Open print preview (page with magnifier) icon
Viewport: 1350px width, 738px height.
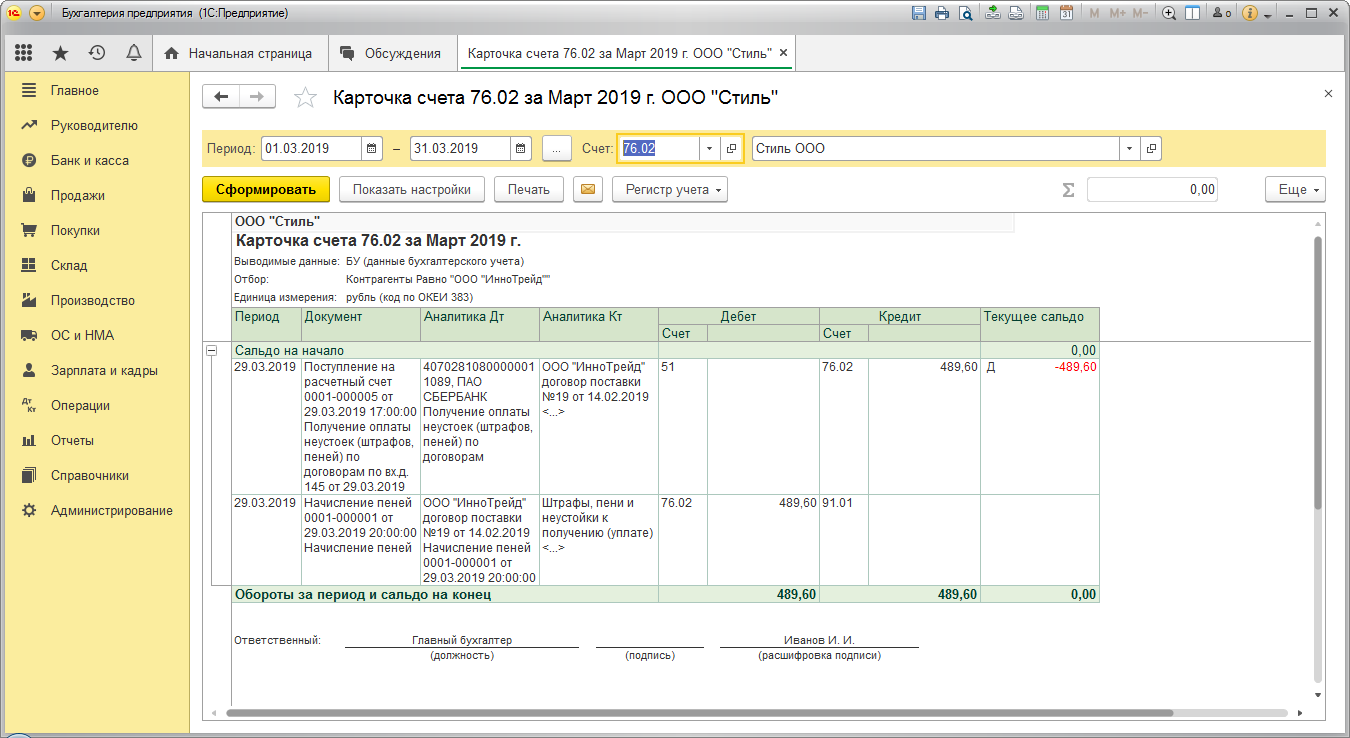tap(965, 13)
